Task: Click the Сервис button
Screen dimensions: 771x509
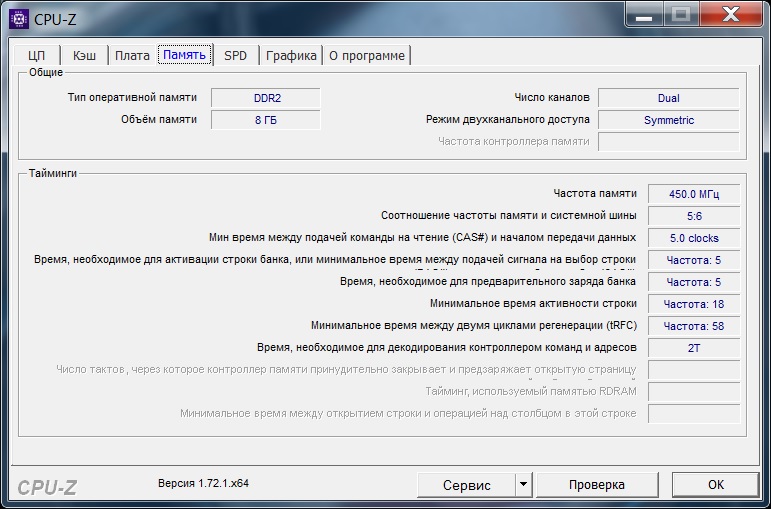Action: [x=467, y=485]
